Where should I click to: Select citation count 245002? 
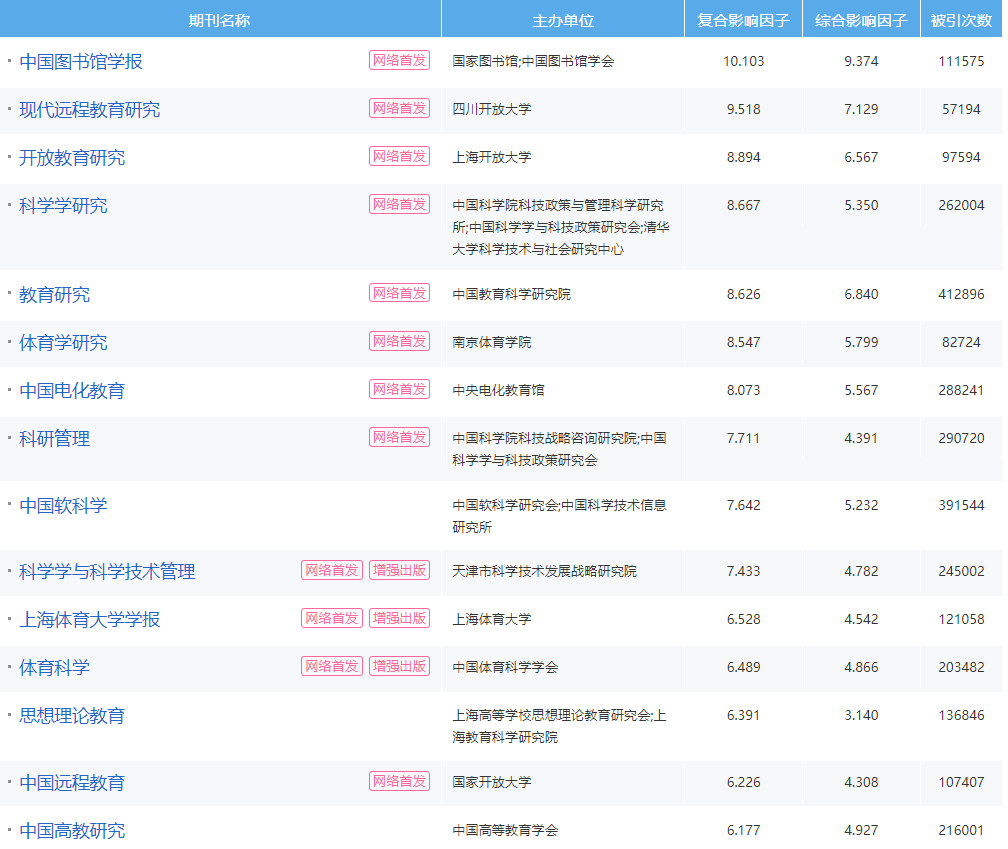(x=962, y=571)
